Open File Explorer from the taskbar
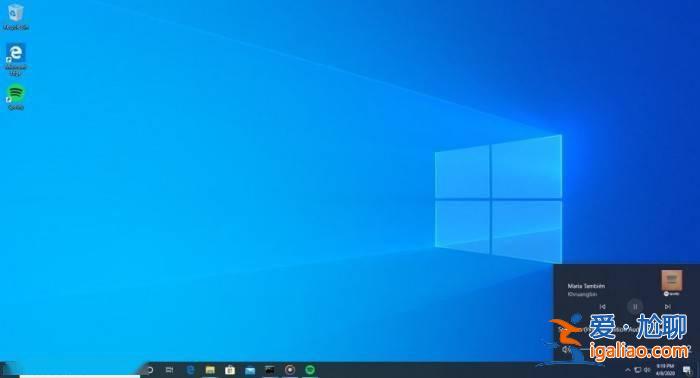Screen dimensions: 700x378 (x=210, y=370)
